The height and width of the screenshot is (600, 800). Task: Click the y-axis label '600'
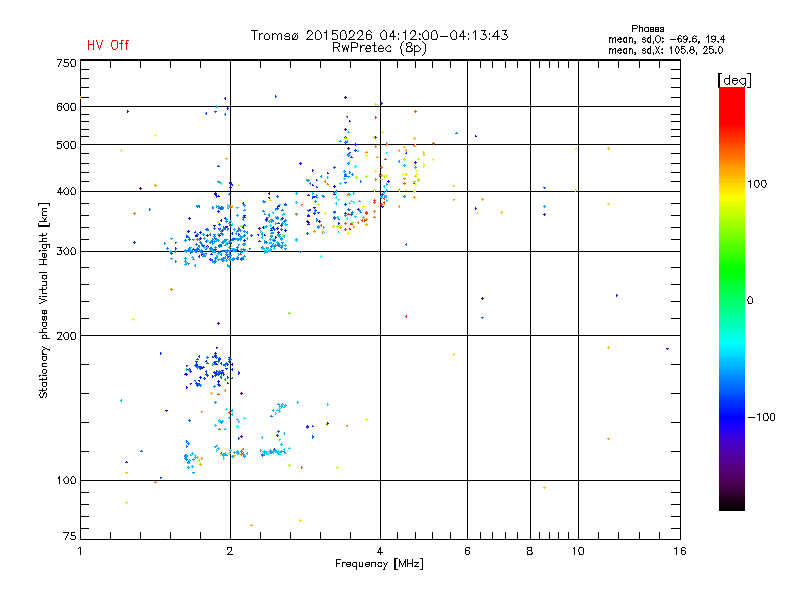pos(66,107)
